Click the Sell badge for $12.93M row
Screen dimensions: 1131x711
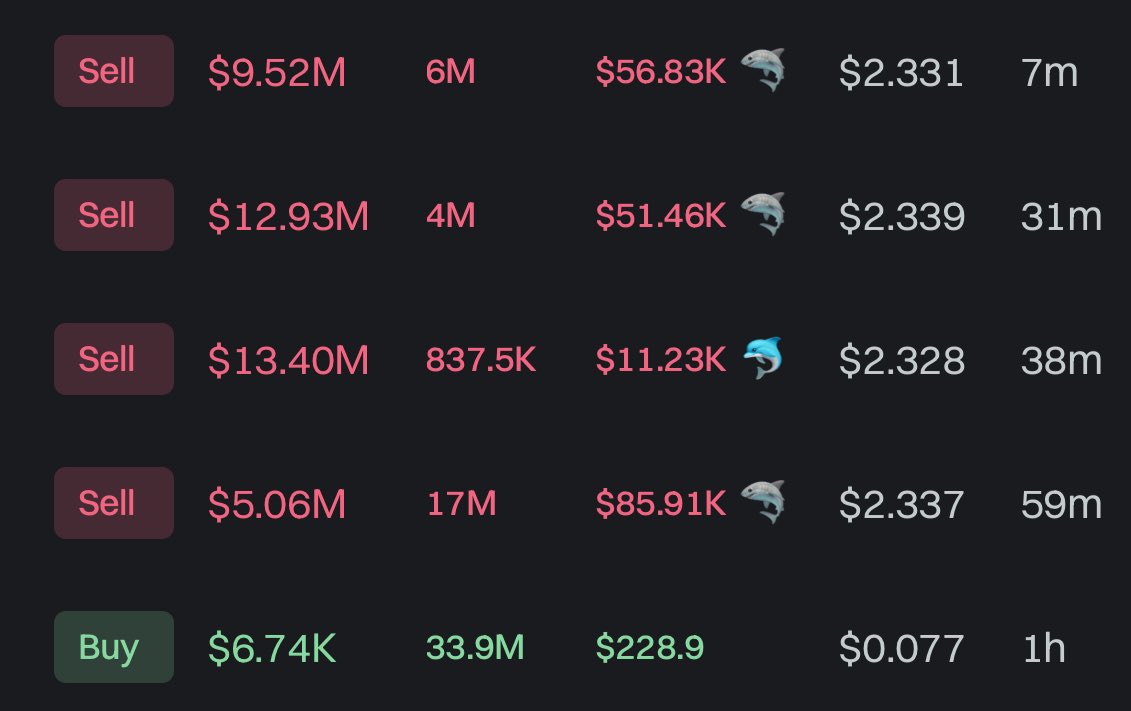coord(114,215)
